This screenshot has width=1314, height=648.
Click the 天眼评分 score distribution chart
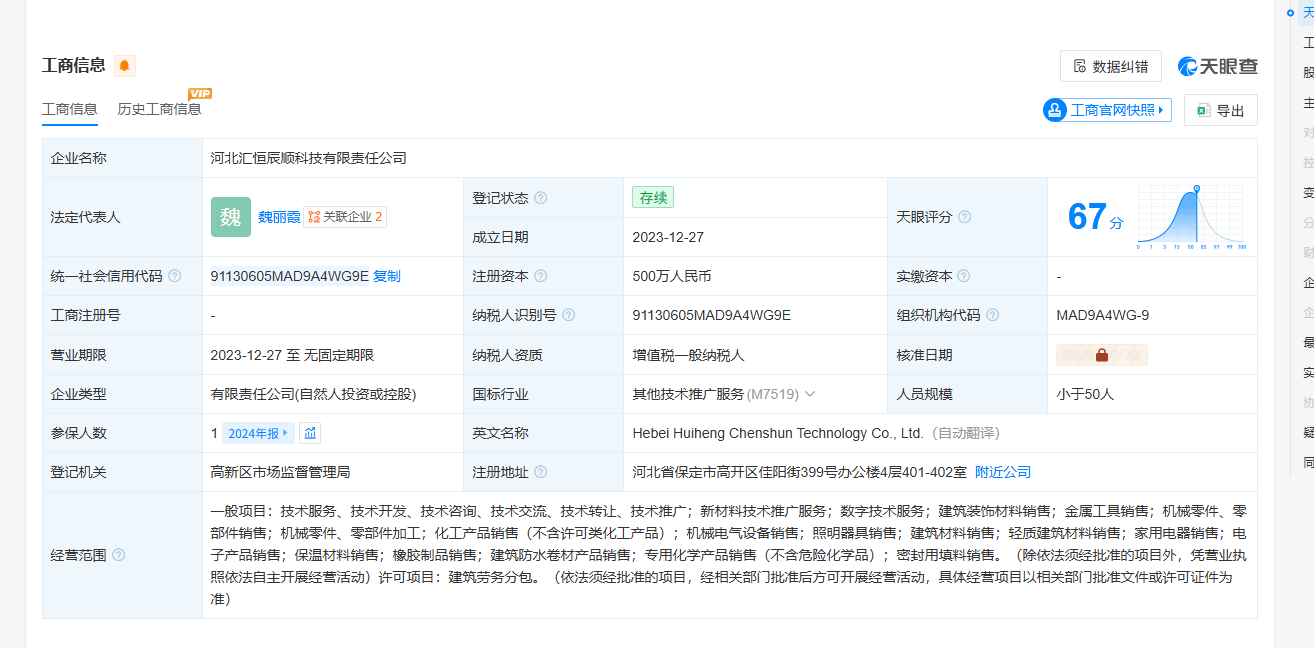coord(1190,217)
